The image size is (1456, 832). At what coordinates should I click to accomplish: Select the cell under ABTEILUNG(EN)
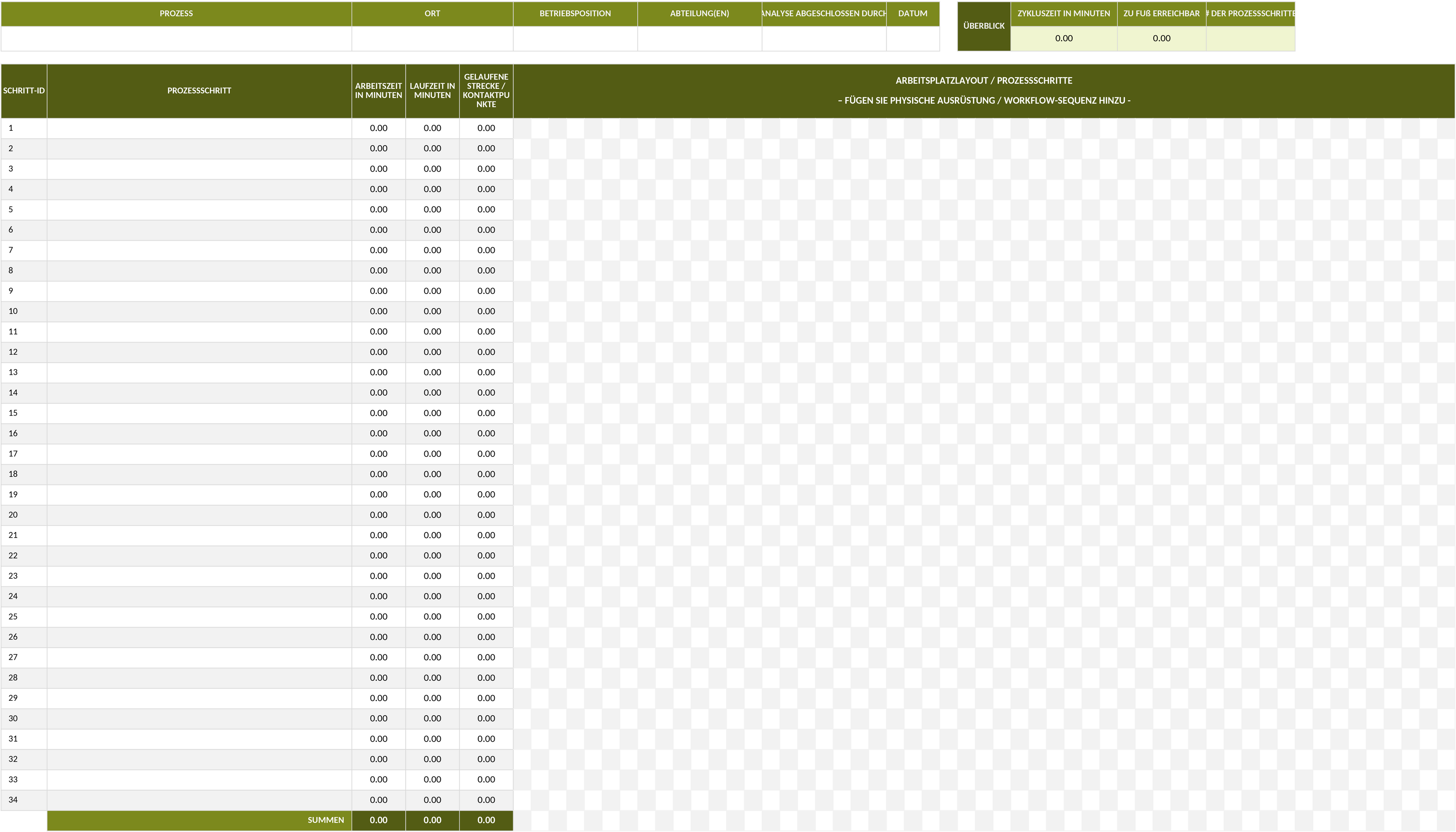[x=700, y=38]
